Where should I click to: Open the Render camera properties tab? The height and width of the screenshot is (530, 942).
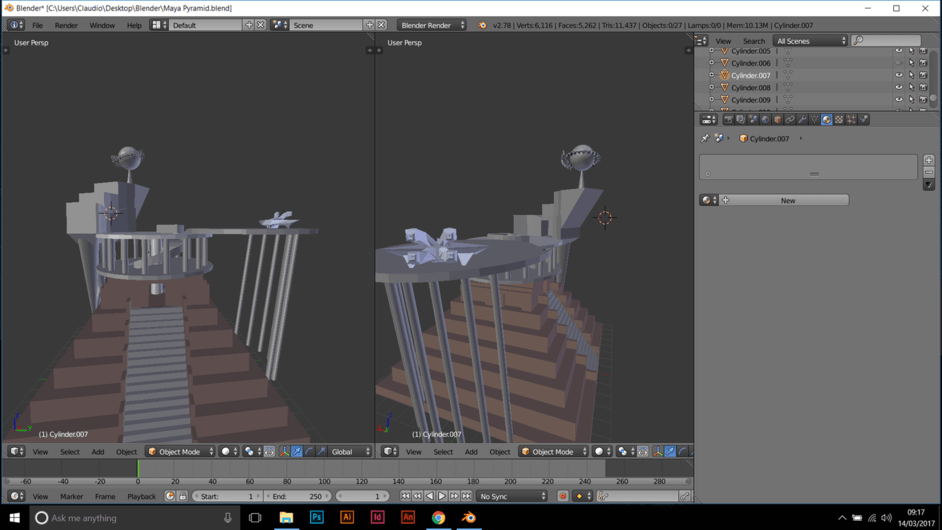pos(729,120)
